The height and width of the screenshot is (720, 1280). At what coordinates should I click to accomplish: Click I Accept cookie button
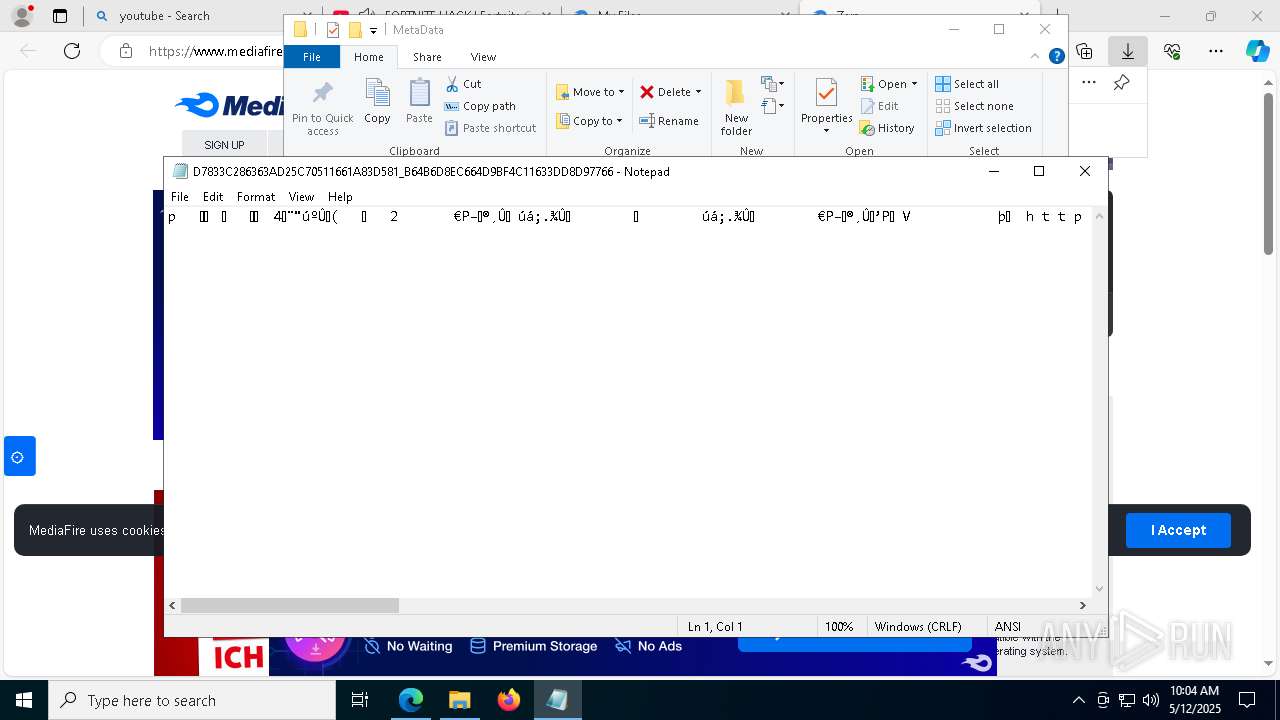(1178, 530)
